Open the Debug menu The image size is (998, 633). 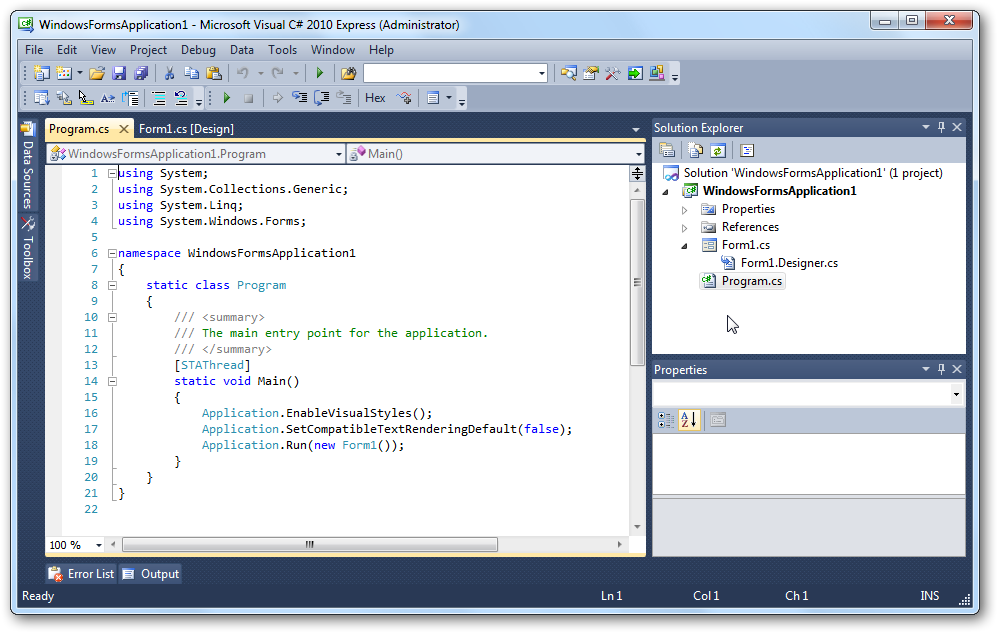click(x=198, y=49)
